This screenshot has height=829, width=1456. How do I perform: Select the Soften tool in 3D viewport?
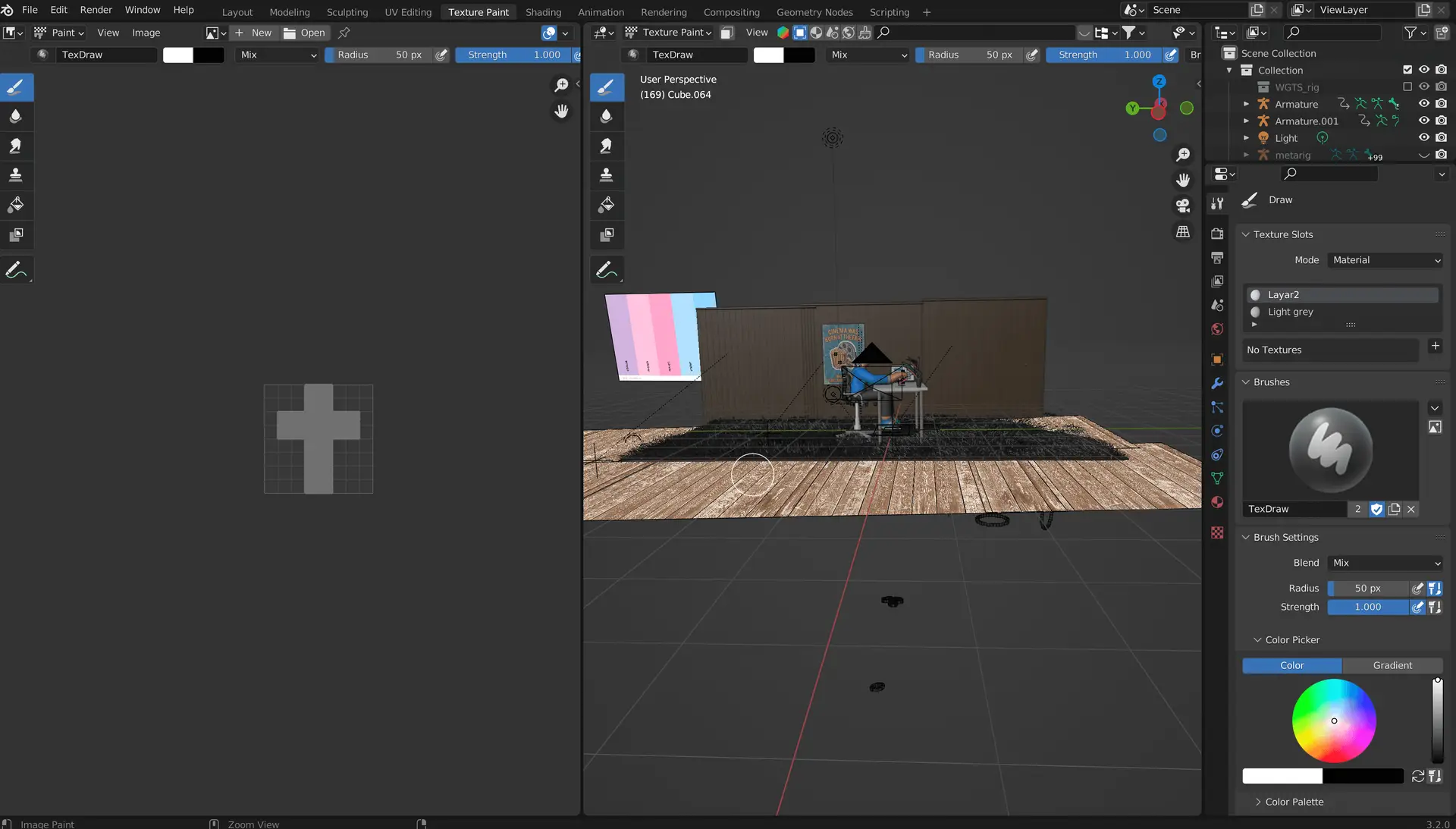[x=606, y=116]
